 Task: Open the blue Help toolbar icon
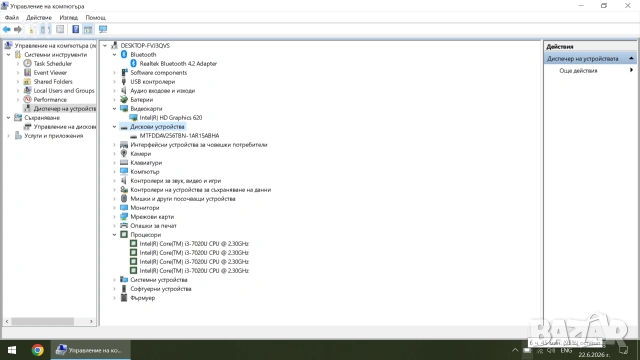[76, 29]
